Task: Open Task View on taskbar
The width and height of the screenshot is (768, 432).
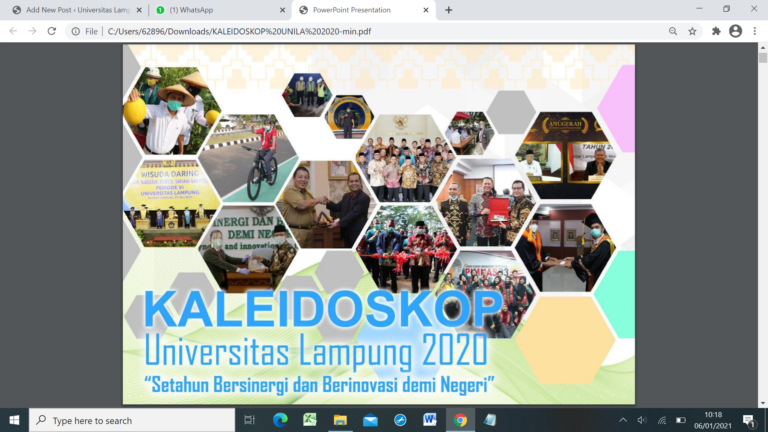Action: click(249, 420)
